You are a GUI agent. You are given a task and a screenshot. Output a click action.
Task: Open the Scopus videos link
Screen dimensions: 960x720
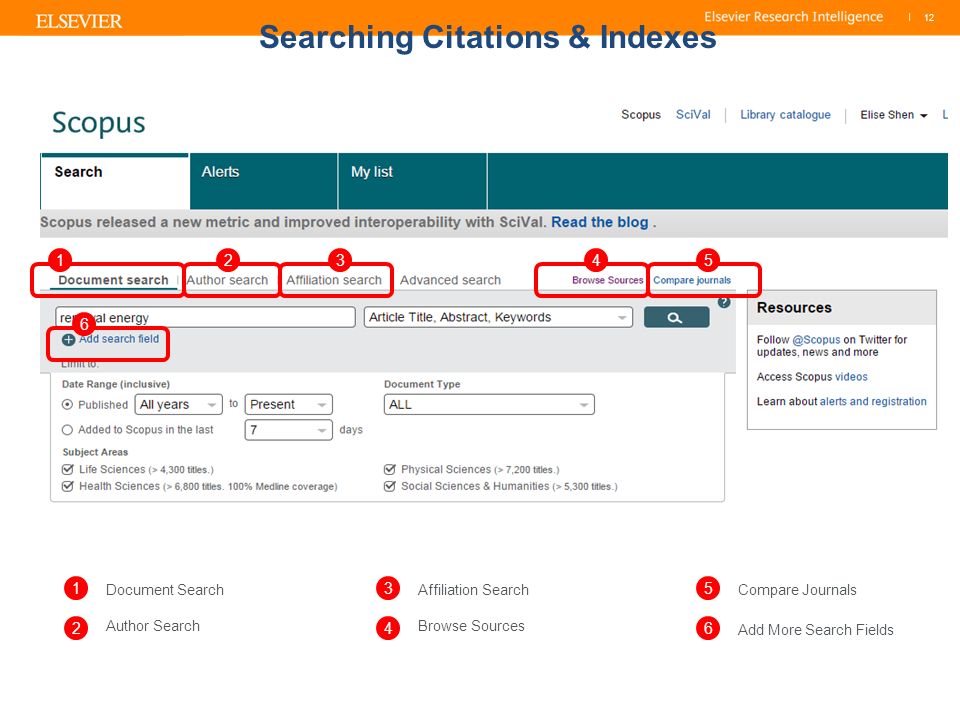pos(851,377)
